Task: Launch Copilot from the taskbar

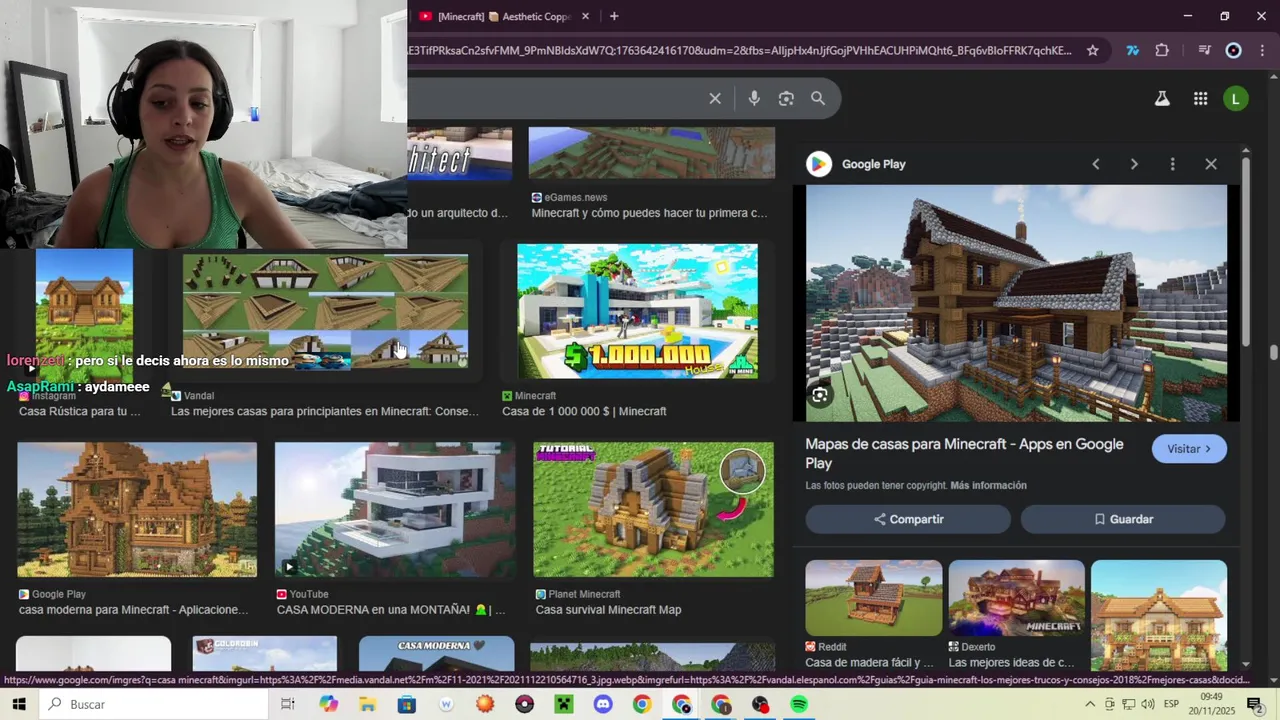Action: pyautogui.click(x=329, y=704)
